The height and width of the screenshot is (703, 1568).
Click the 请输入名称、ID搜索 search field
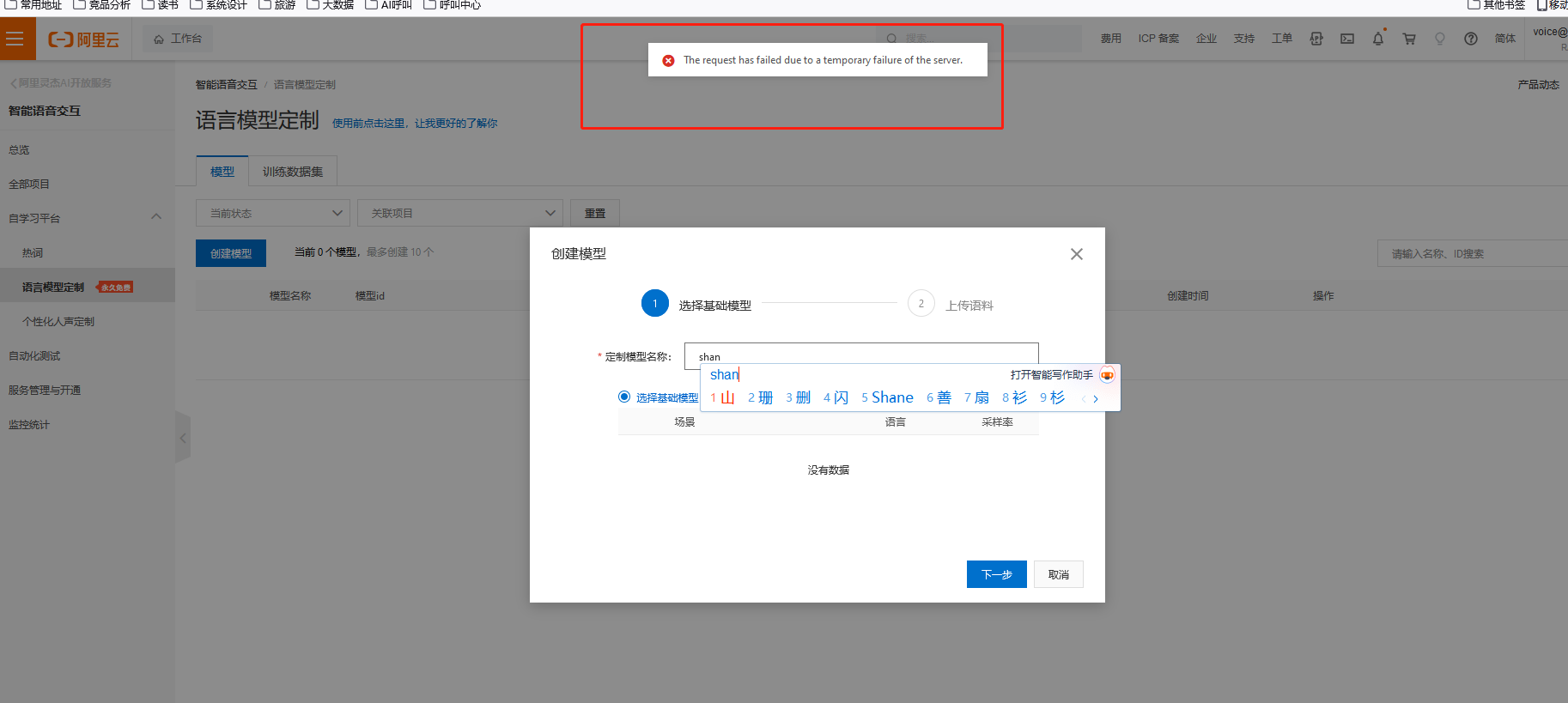pos(1473,253)
